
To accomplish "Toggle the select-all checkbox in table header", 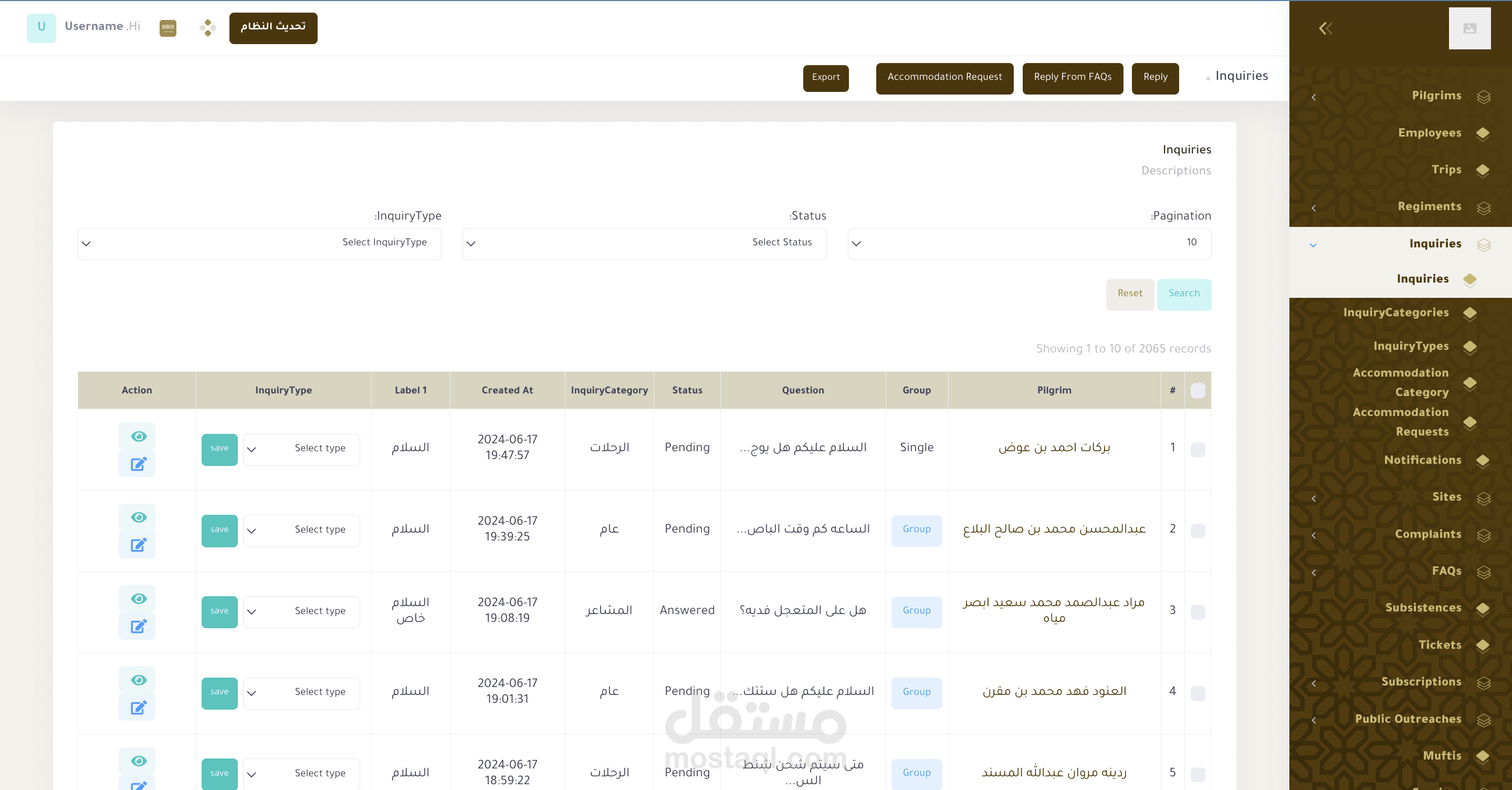I will [x=1198, y=390].
